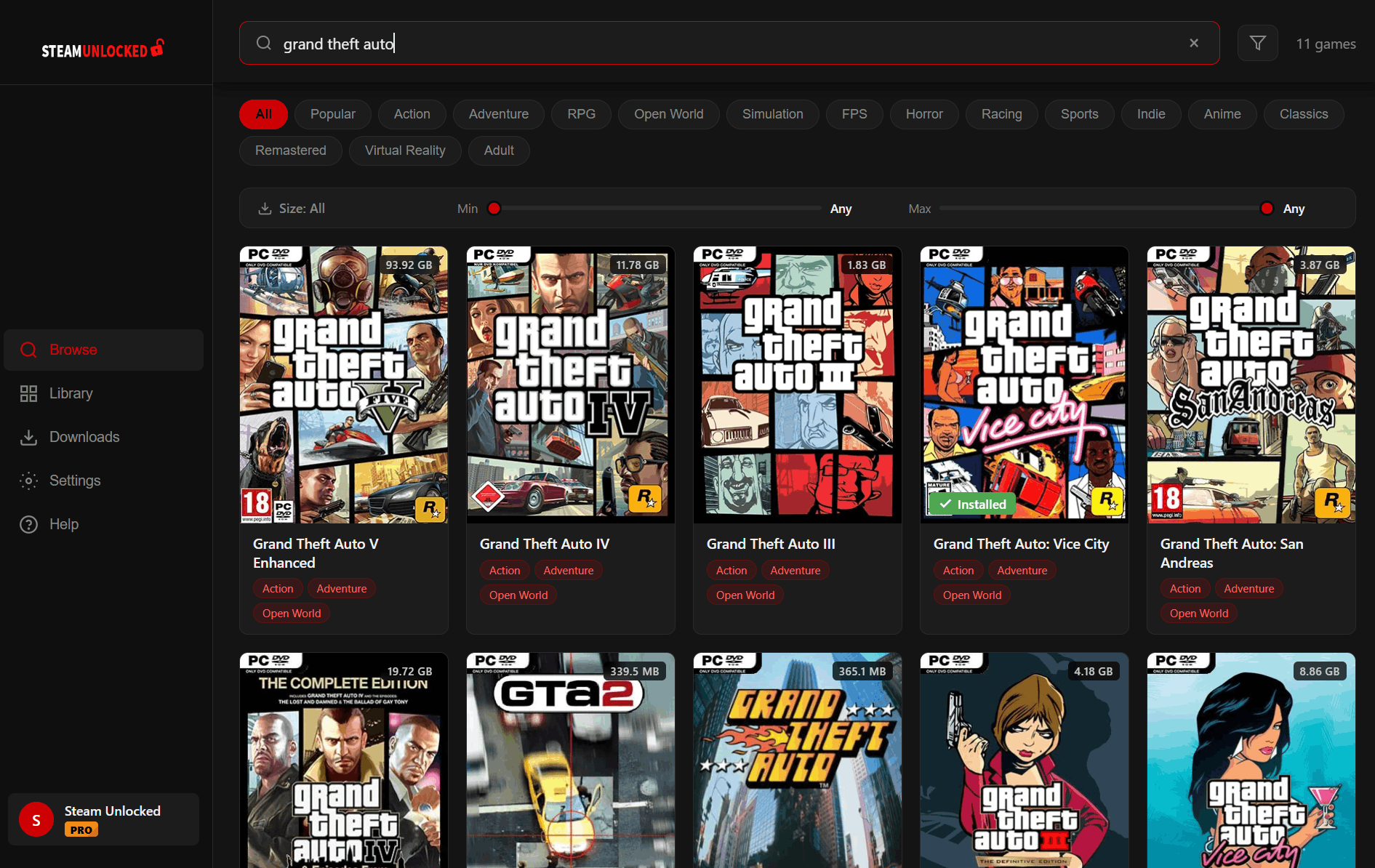The height and width of the screenshot is (868, 1375).
Task: Click Rockstar logo on GTA IV cover
Action: [644, 499]
